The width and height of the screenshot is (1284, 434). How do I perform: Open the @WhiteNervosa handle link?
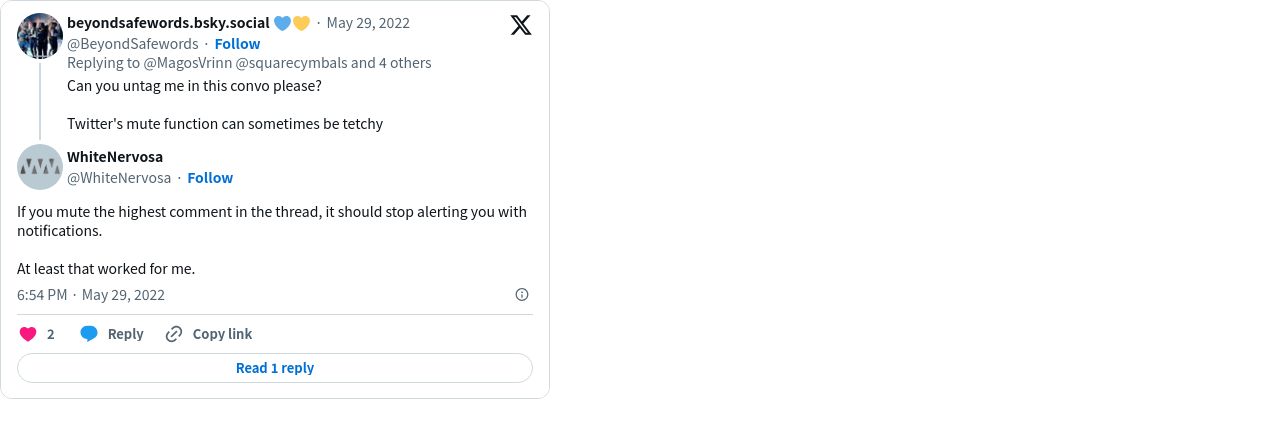tap(119, 178)
